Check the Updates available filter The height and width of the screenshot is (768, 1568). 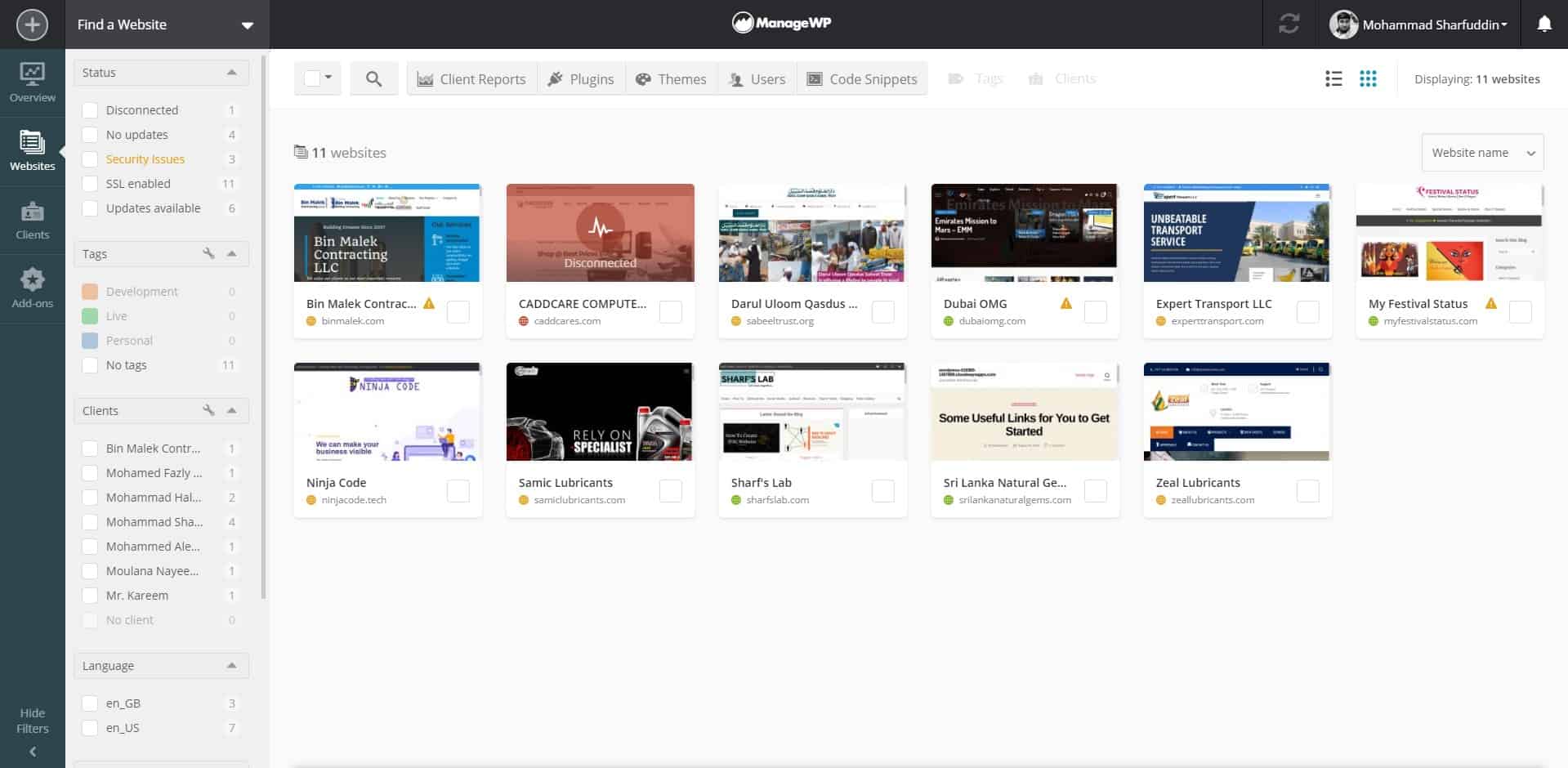click(90, 208)
